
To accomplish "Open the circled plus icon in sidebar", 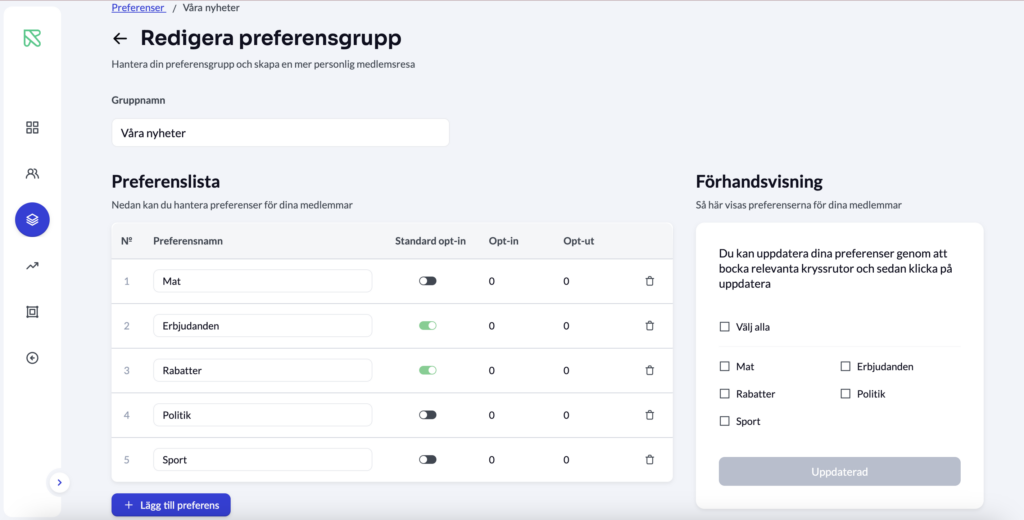I will (x=32, y=358).
